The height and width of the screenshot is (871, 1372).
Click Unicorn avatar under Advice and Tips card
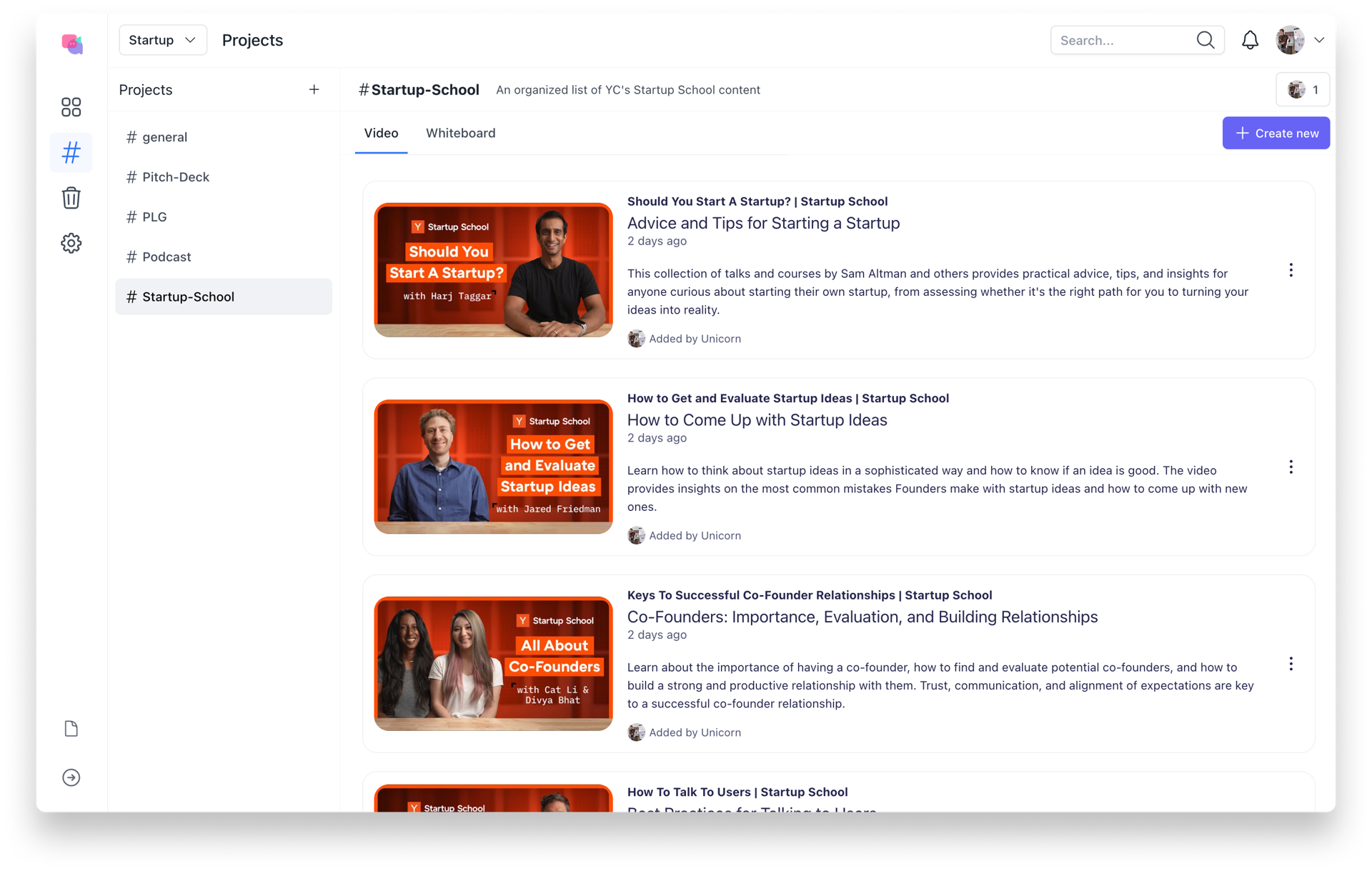click(x=636, y=339)
